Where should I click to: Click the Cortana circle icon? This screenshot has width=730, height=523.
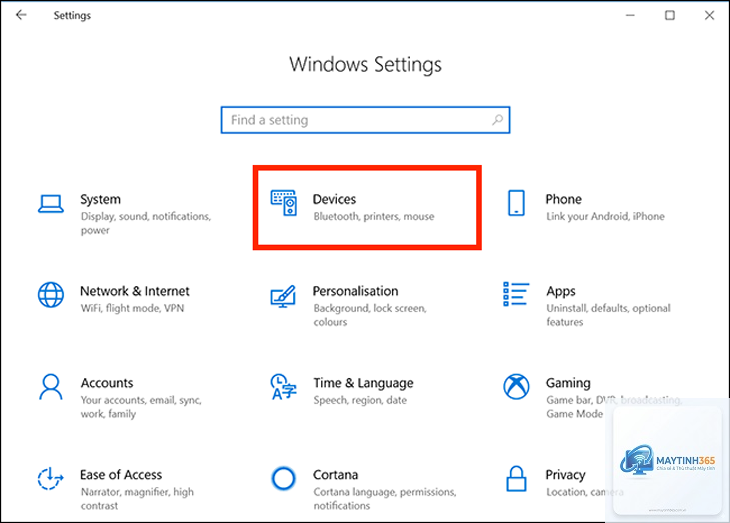point(284,478)
